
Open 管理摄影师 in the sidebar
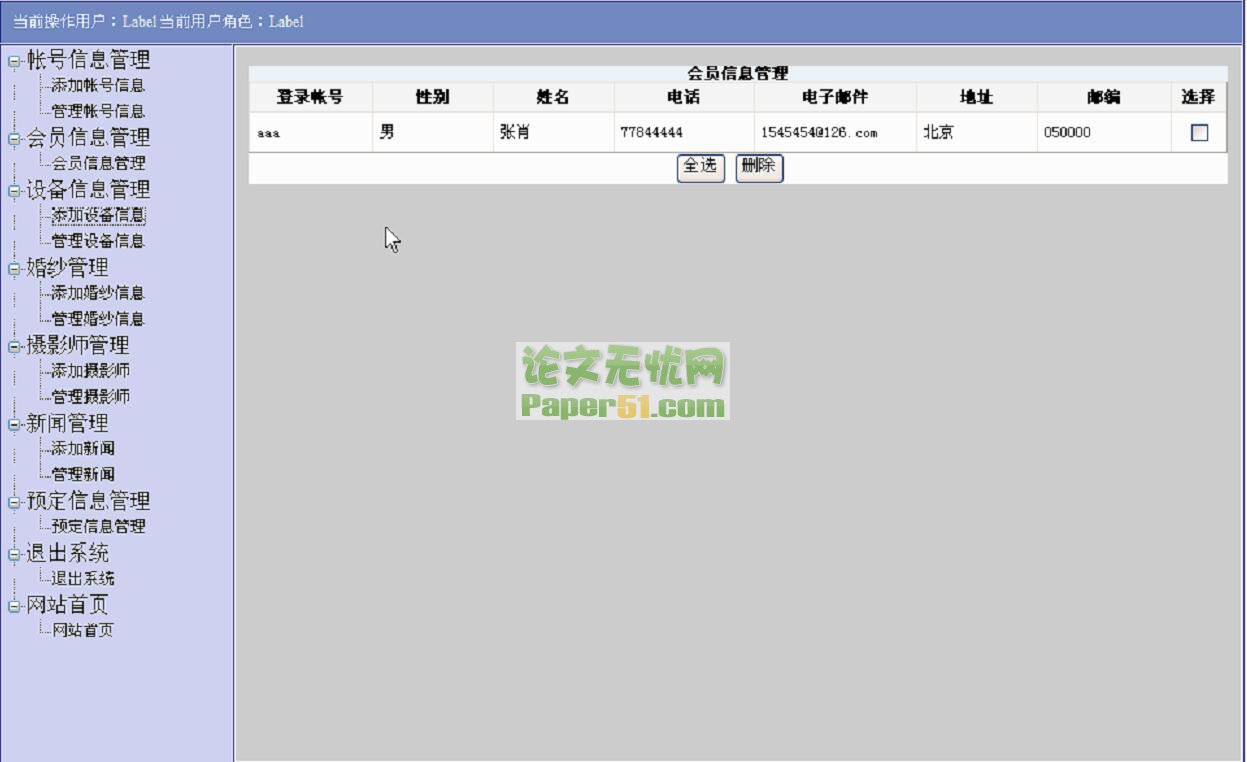(91, 397)
